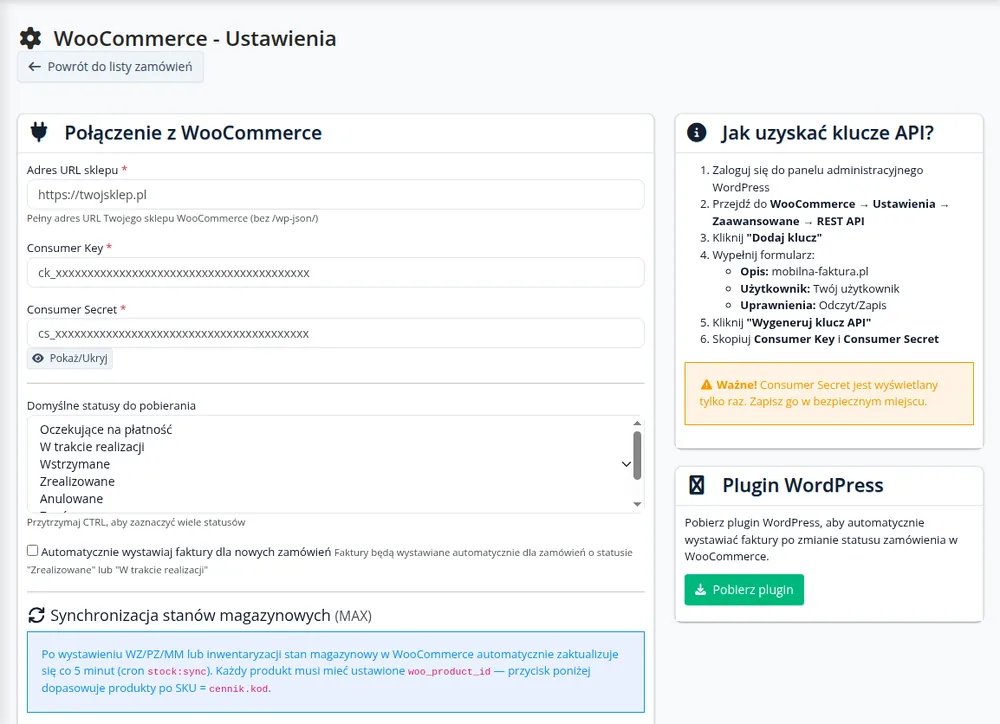Viewport: 1000px width, 724px height.
Task: Click the plug icon next to Połączenie z WooCommerce
Action: 39,132
